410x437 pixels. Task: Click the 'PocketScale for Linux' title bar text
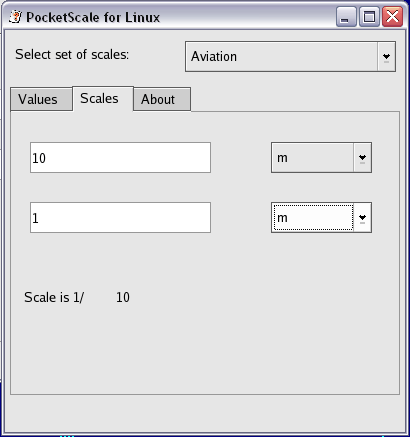[93, 17]
